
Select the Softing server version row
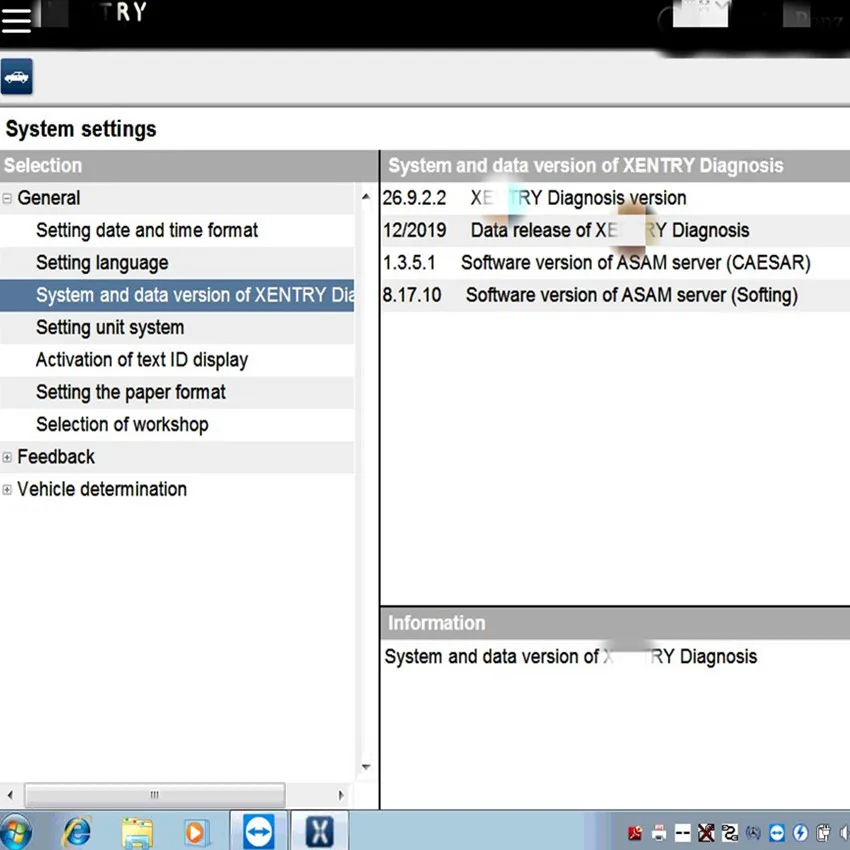click(x=615, y=295)
